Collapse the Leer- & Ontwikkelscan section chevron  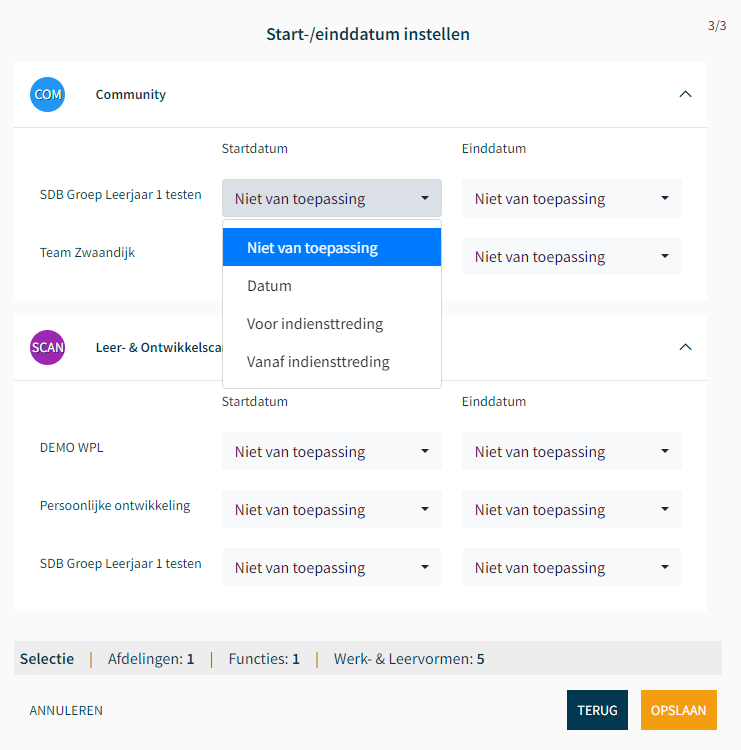pyautogui.click(x=685, y=347)
